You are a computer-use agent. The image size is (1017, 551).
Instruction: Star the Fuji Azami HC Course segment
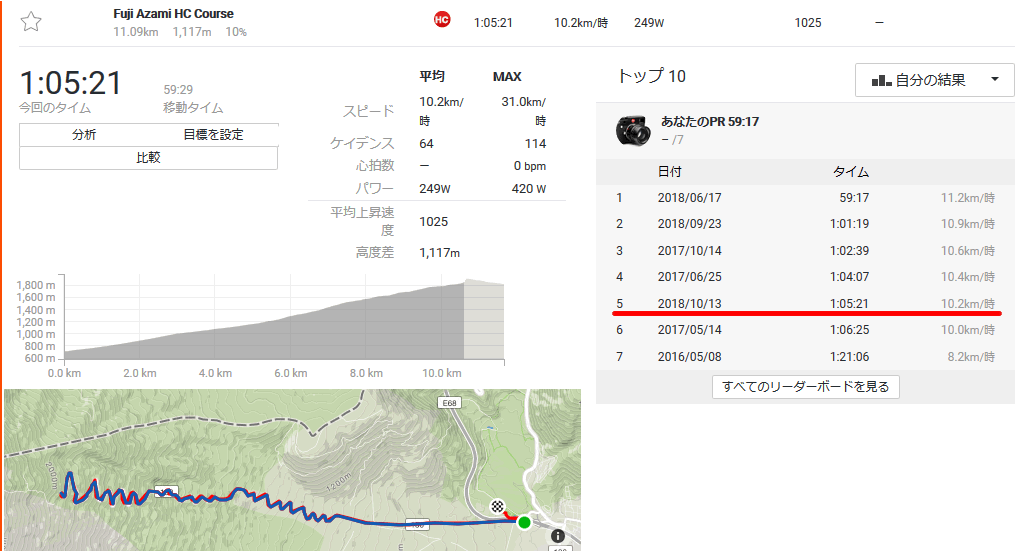(x=30, y=22)
